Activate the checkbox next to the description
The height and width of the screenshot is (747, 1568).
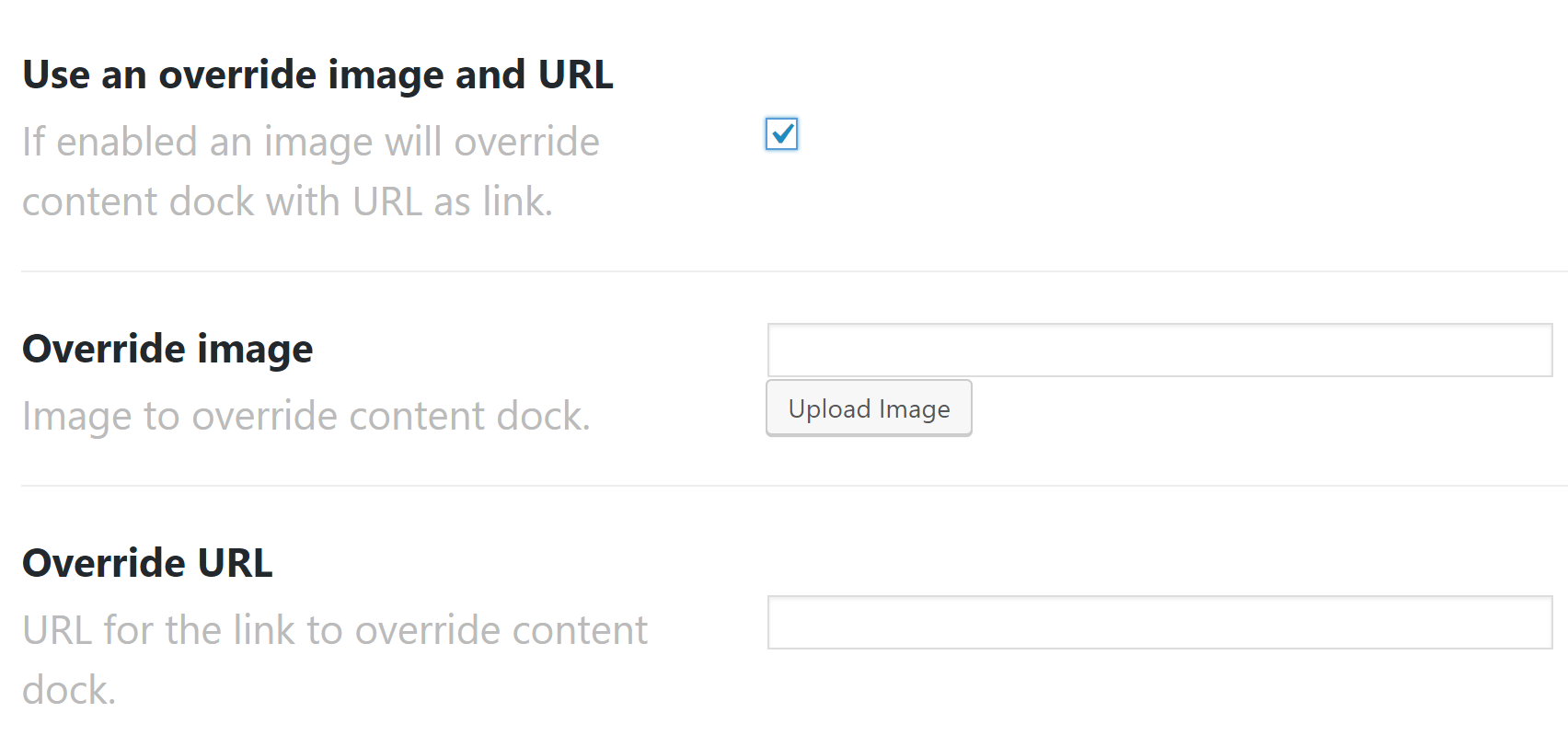tap(781, 135)
